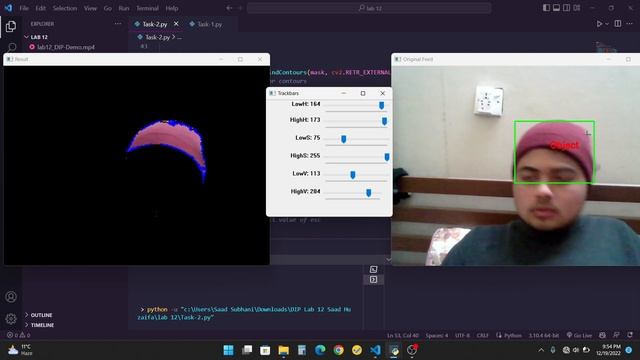
Task: Switch to the Task-1.py tab
Action: (x=210, y=24)
